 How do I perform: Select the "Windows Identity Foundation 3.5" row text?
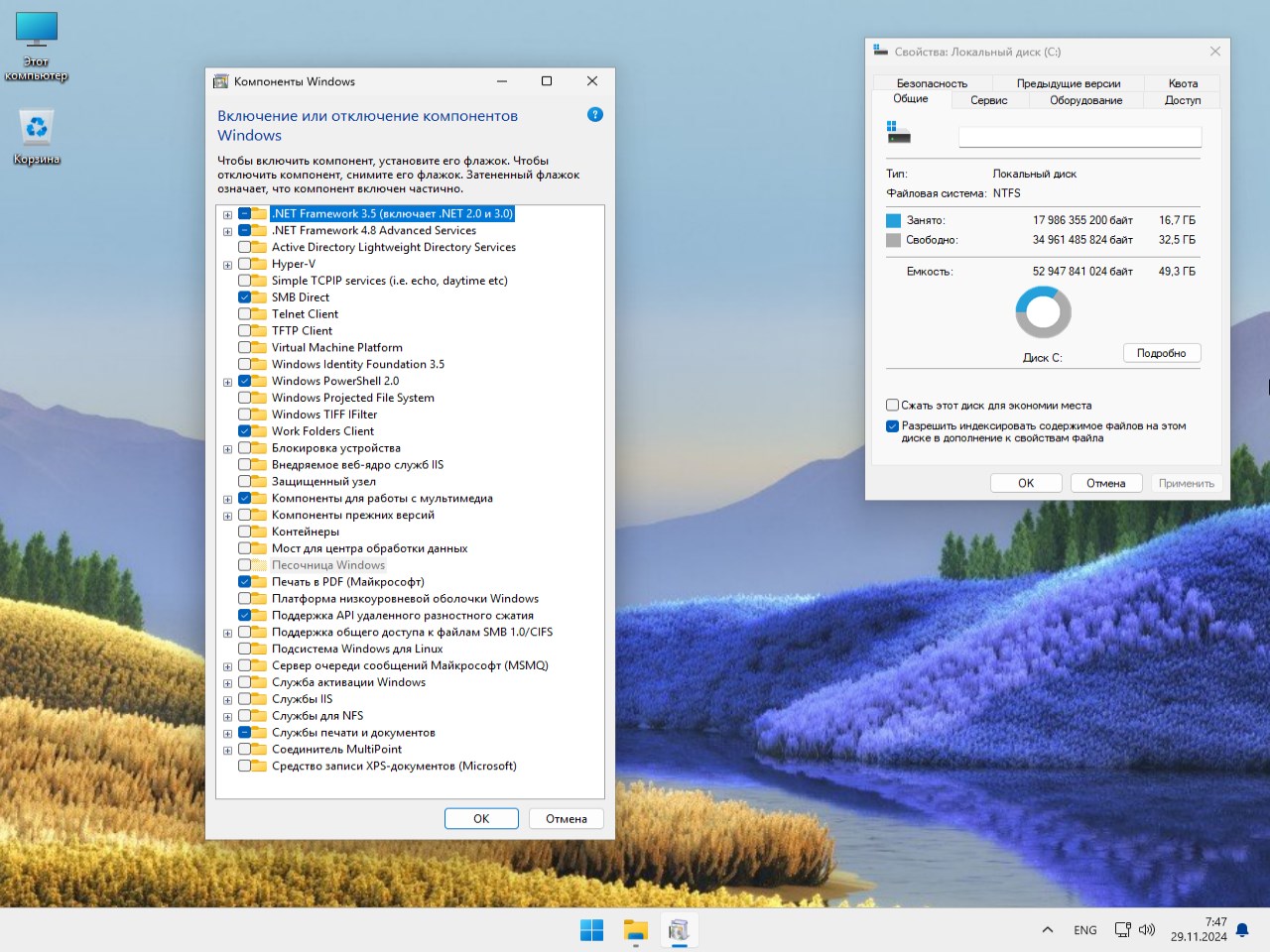[358, 364]
